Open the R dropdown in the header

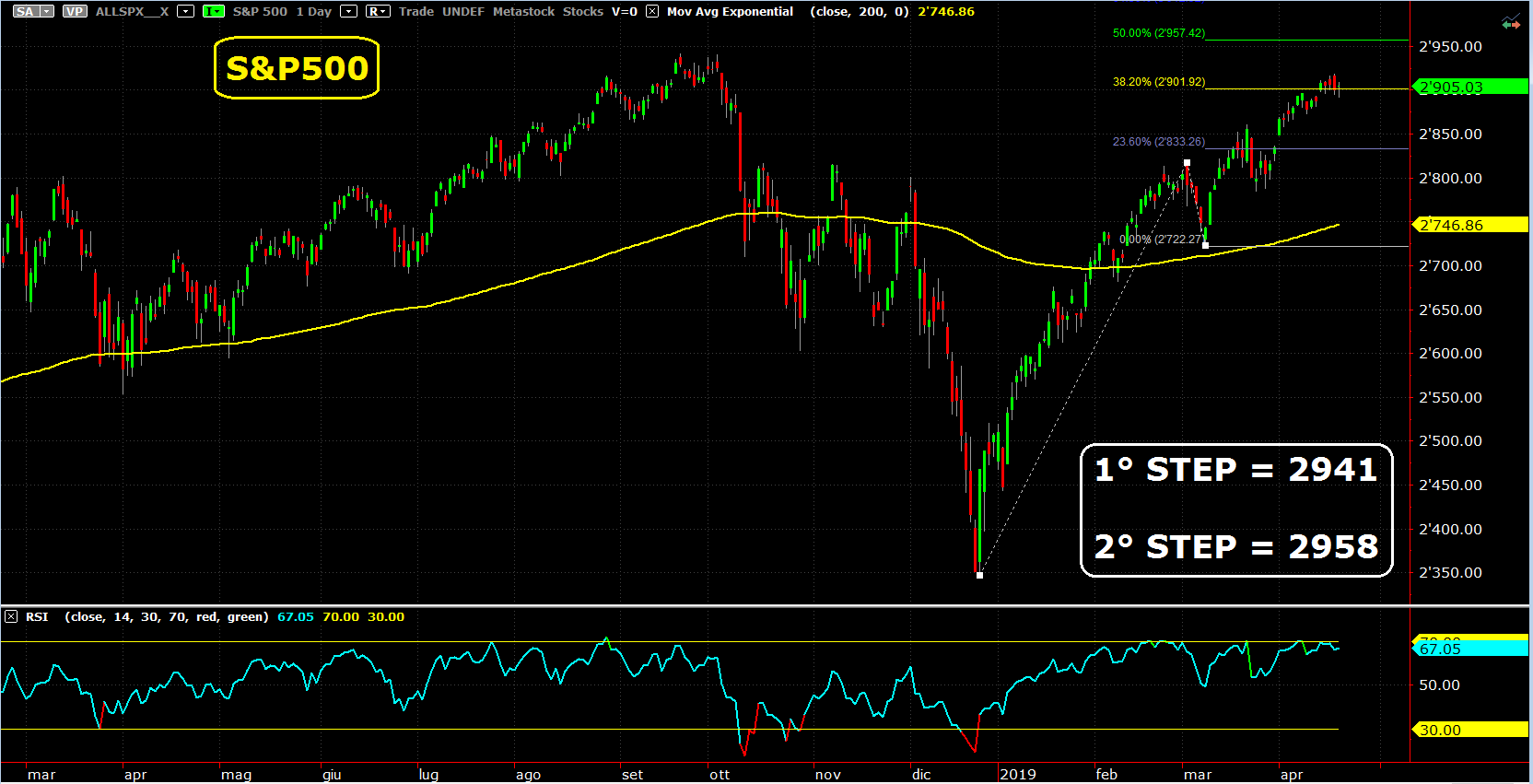pyautogui.click(x=378, y=12)
